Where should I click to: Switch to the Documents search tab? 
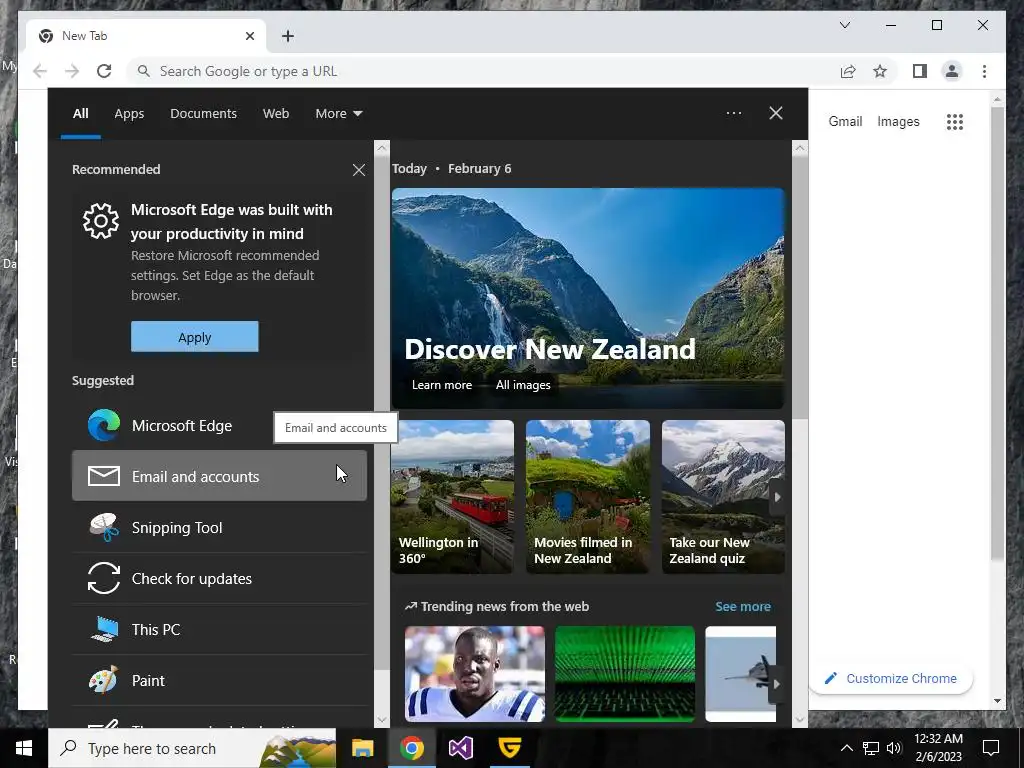pyautogui.click(x=203, y=114)
